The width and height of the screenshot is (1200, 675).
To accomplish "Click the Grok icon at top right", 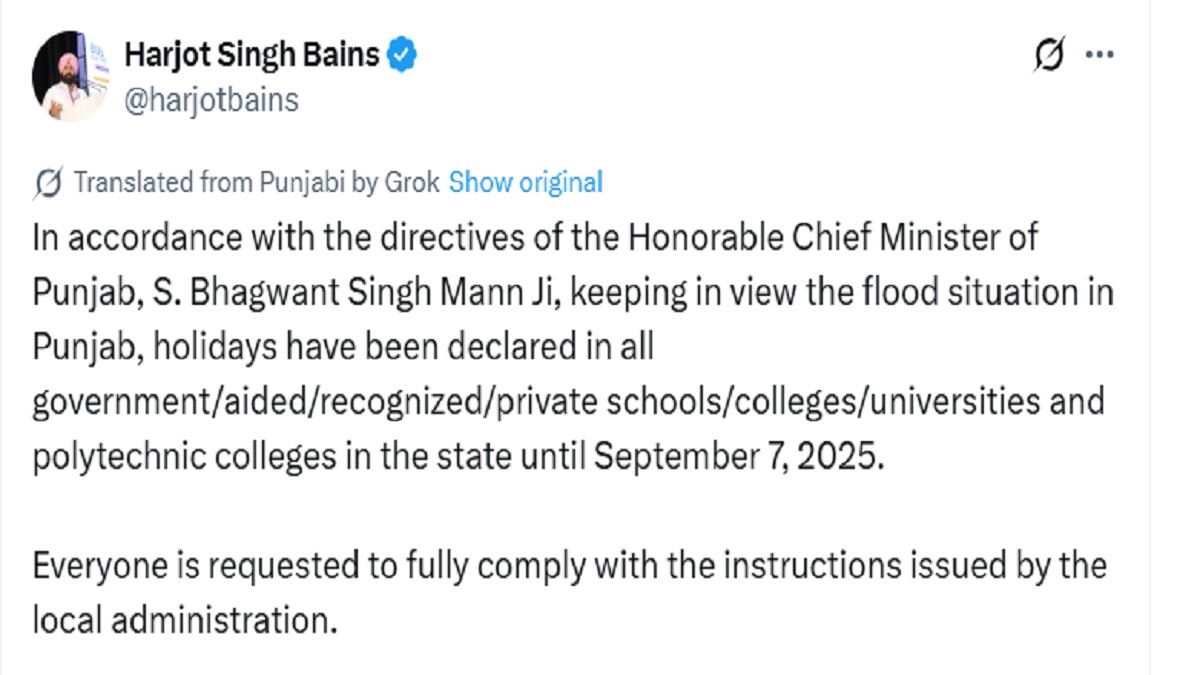I will pos(1049,56).
